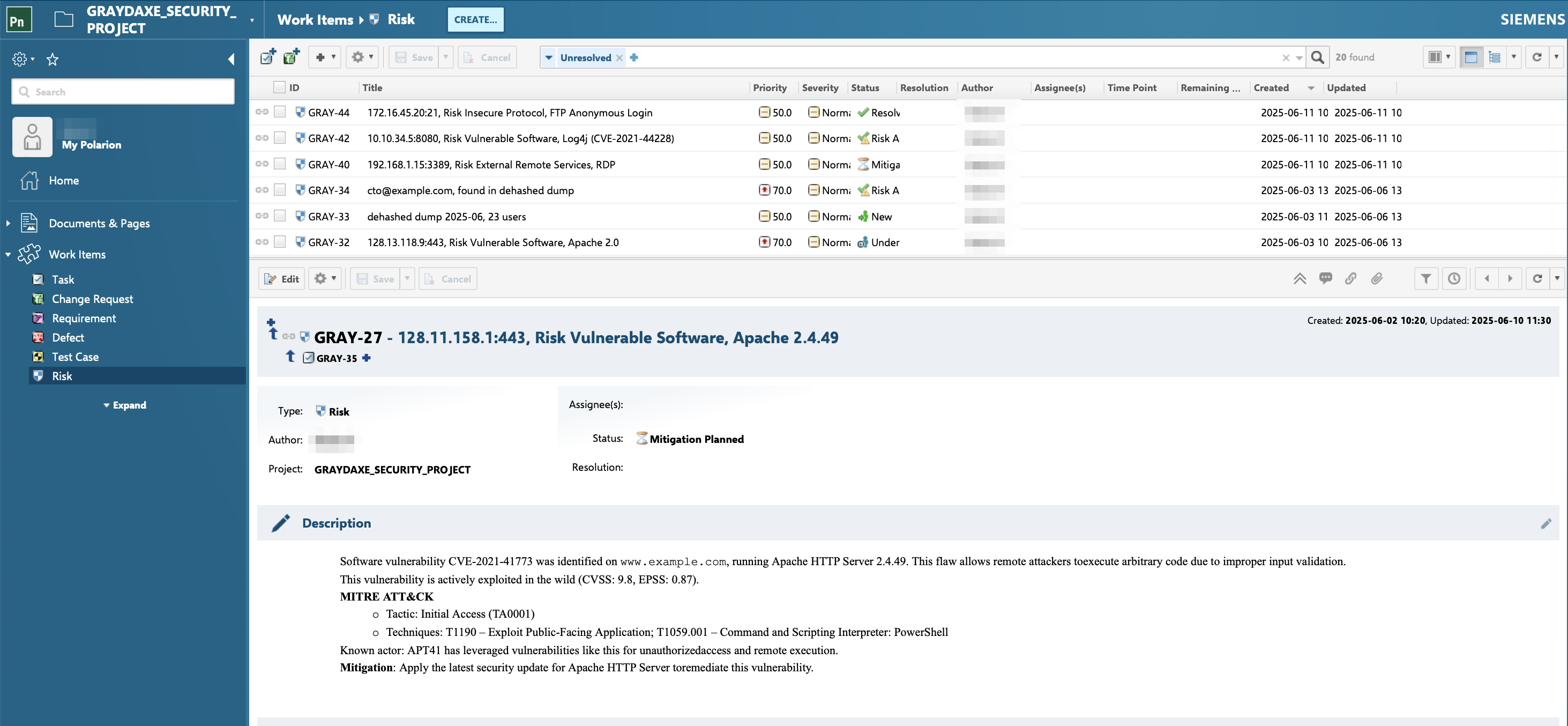Open linked item GRAY-35

click(337, 358)
